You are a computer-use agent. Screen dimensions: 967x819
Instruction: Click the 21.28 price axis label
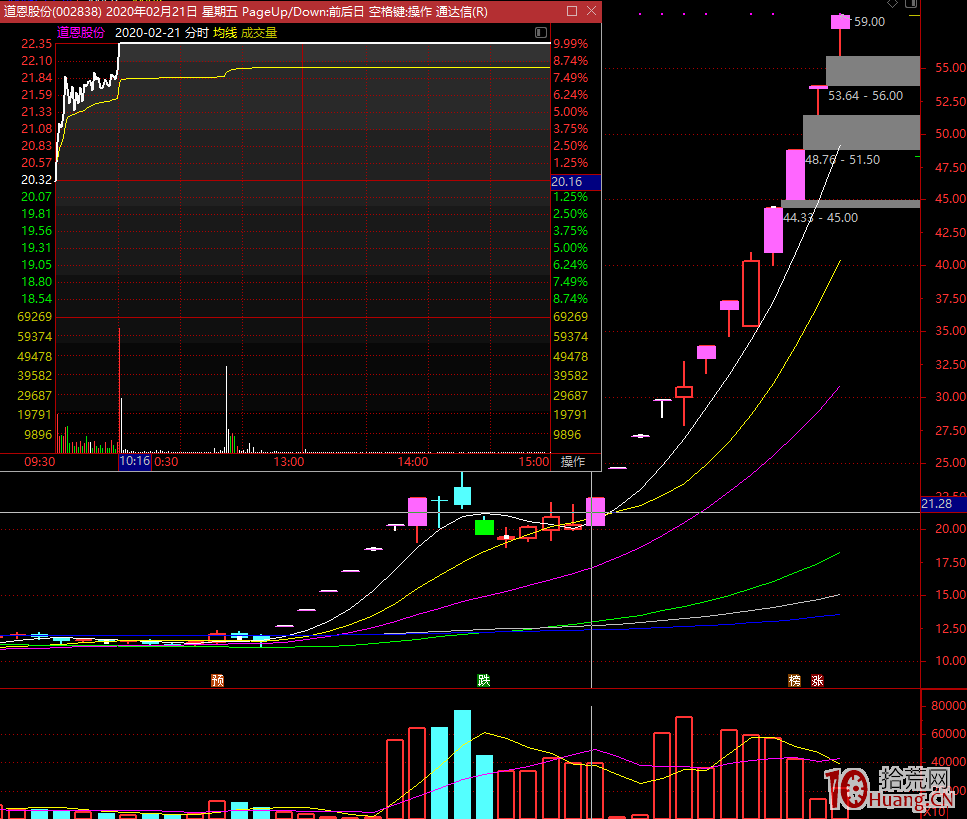[936, 502]
